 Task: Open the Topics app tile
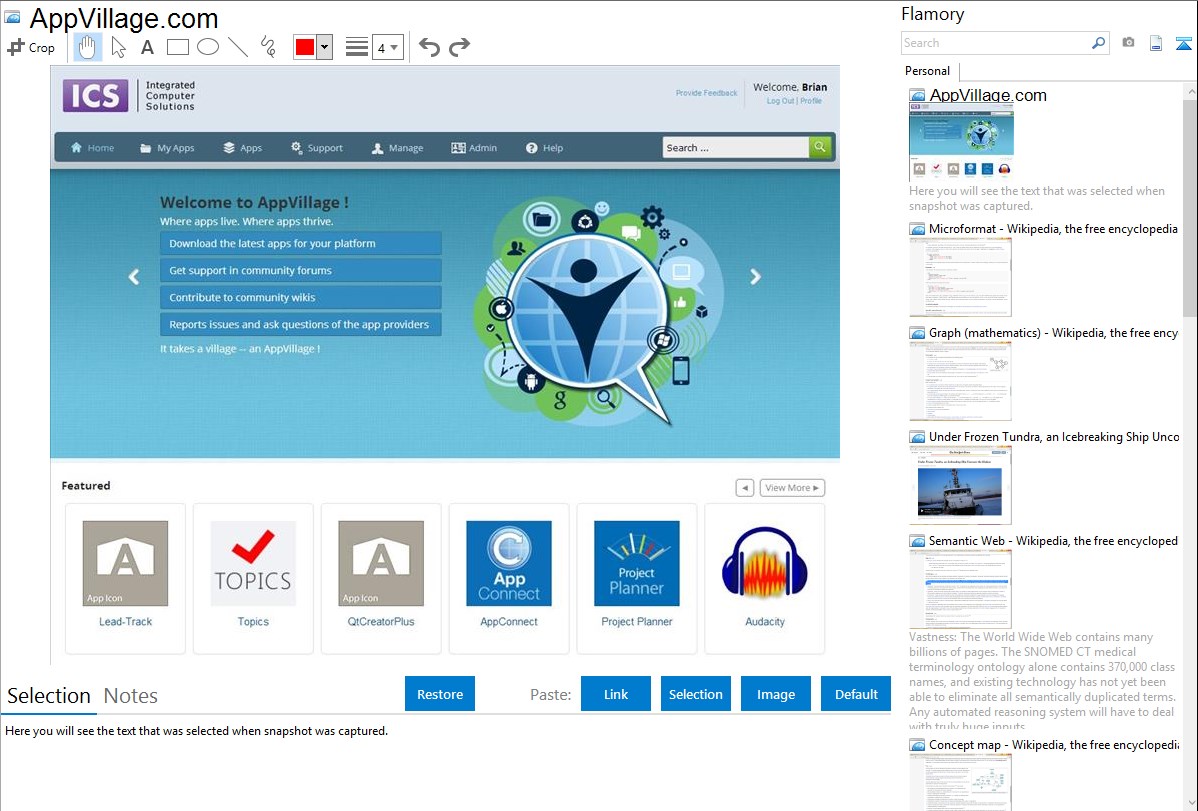(x=253, y=579)
